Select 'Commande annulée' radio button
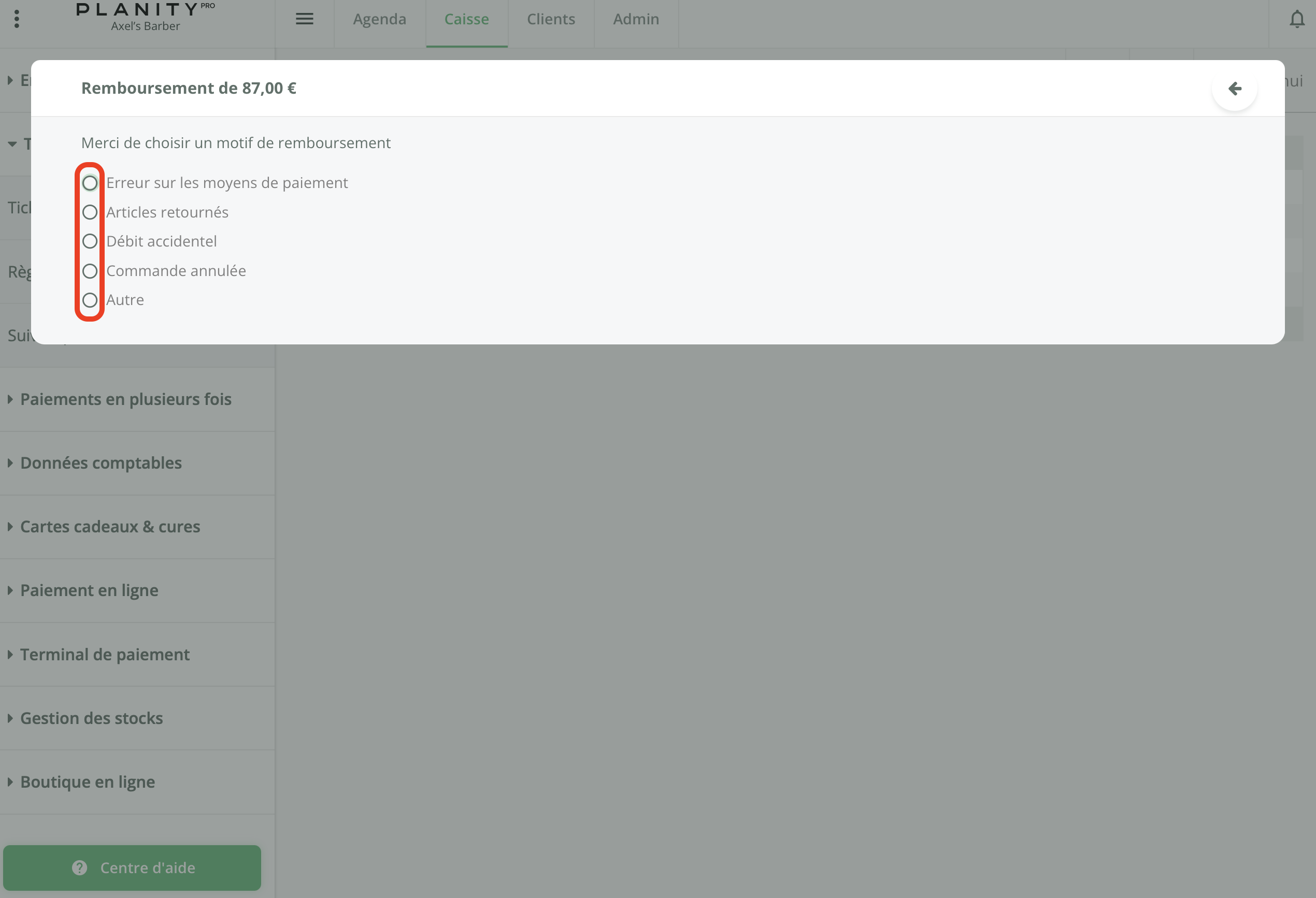The width and height of the screenshot is (1316, 898). coord(90,271)
